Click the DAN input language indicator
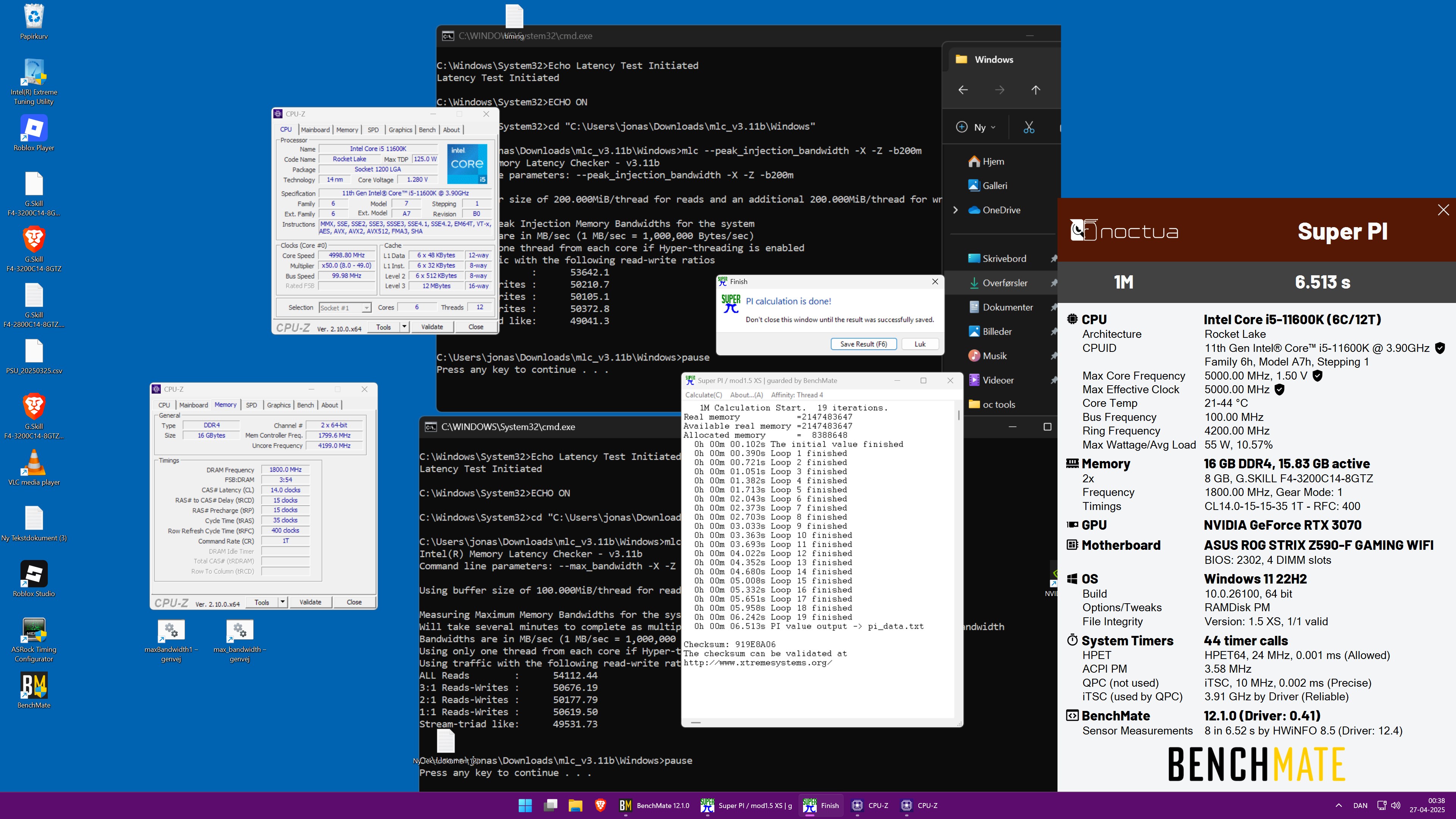This screenshot has height=819, width=1456. point(1360,805)
